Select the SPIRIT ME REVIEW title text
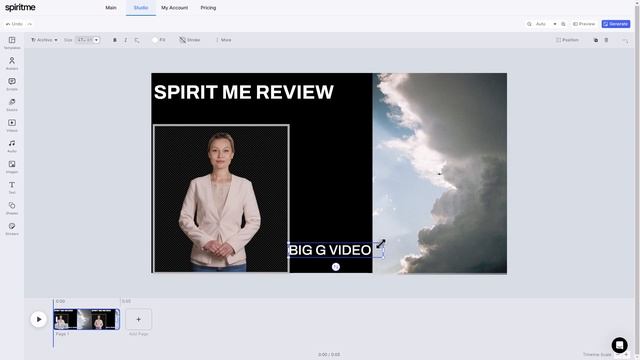The height and width of the screenshot is (360, 640). (244, 92)
